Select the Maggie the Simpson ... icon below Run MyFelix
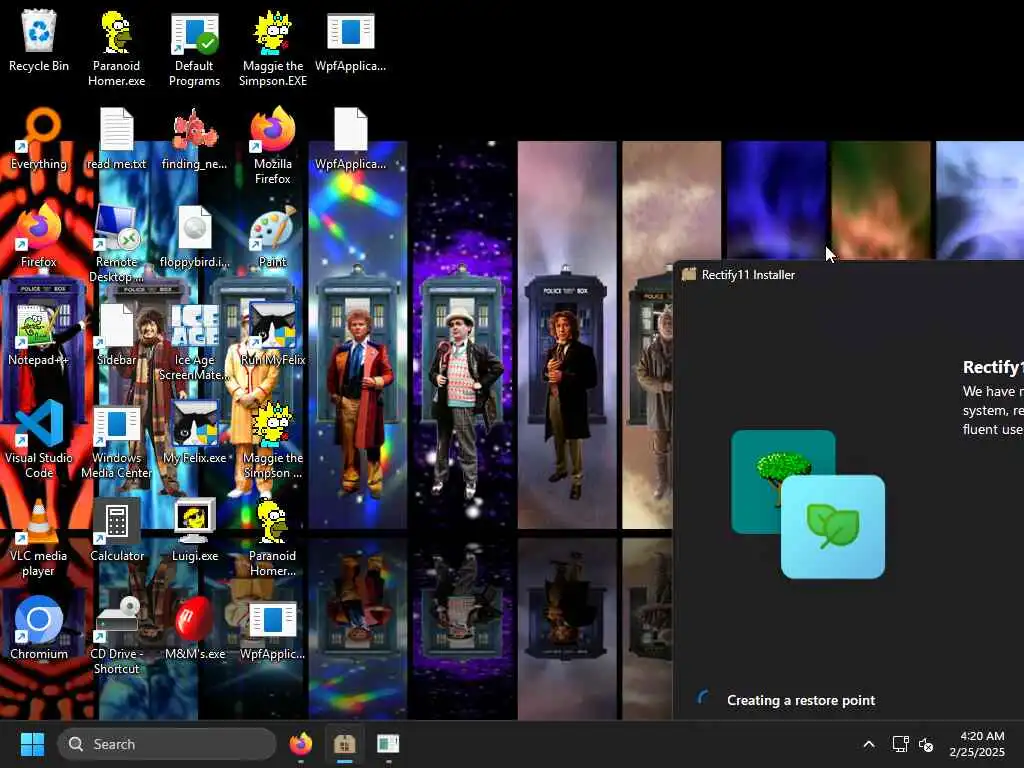The image size is (1024, 768). click(272, 441)
